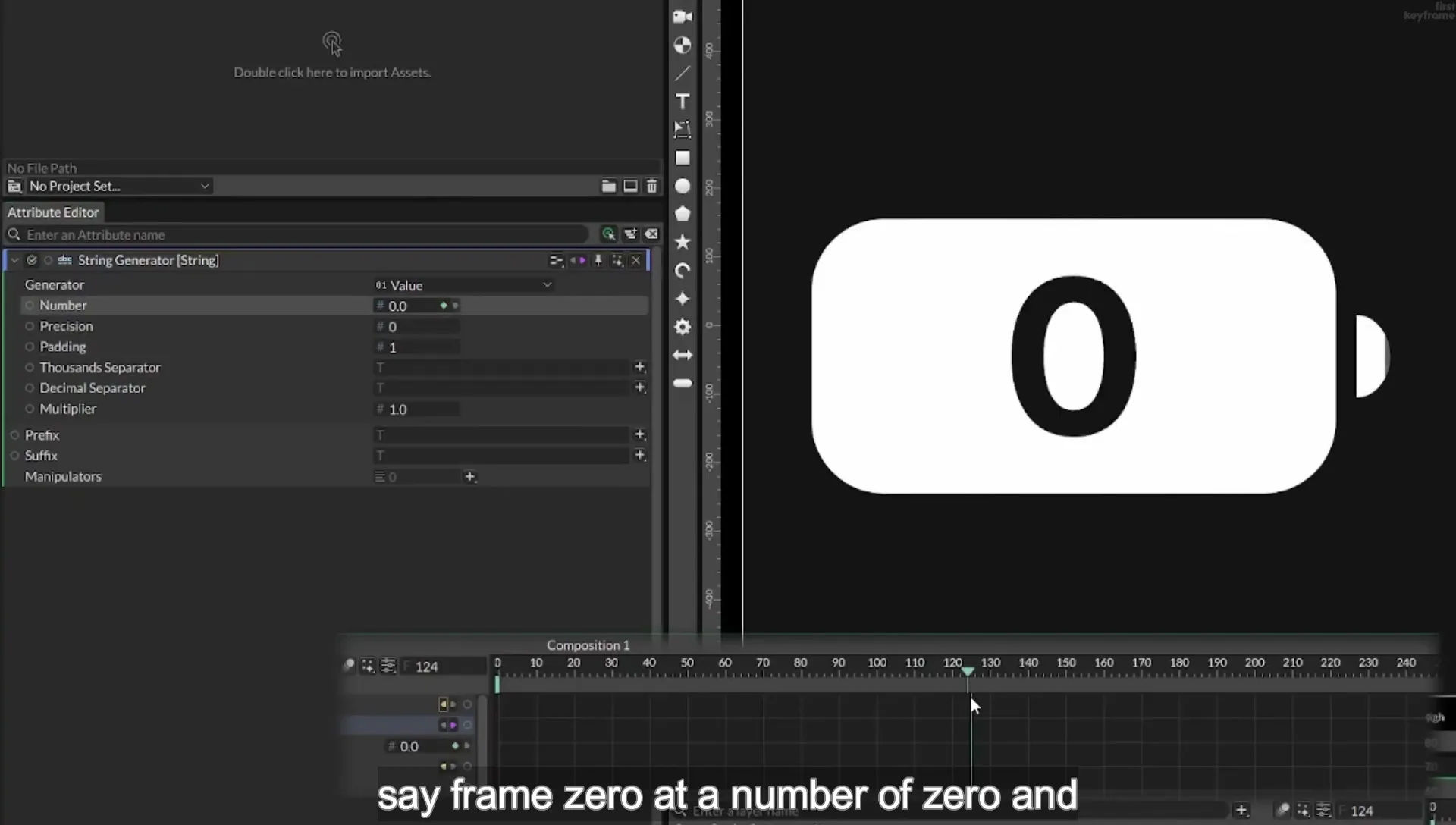This screenshot has height=825, width=1456.
Task: Add a keyframe on Number attribute
Action: [x=444, y=306]
